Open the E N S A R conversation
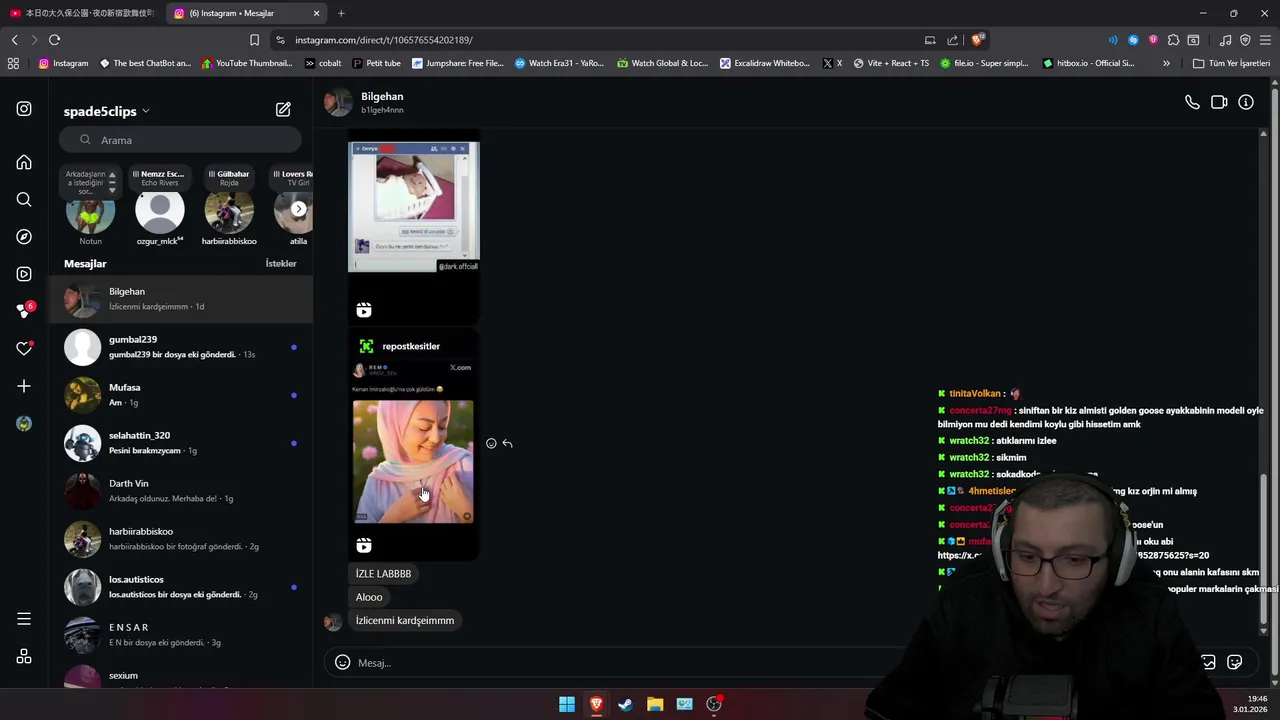Viewport: 1280px width, 720px height. [181, 635]
